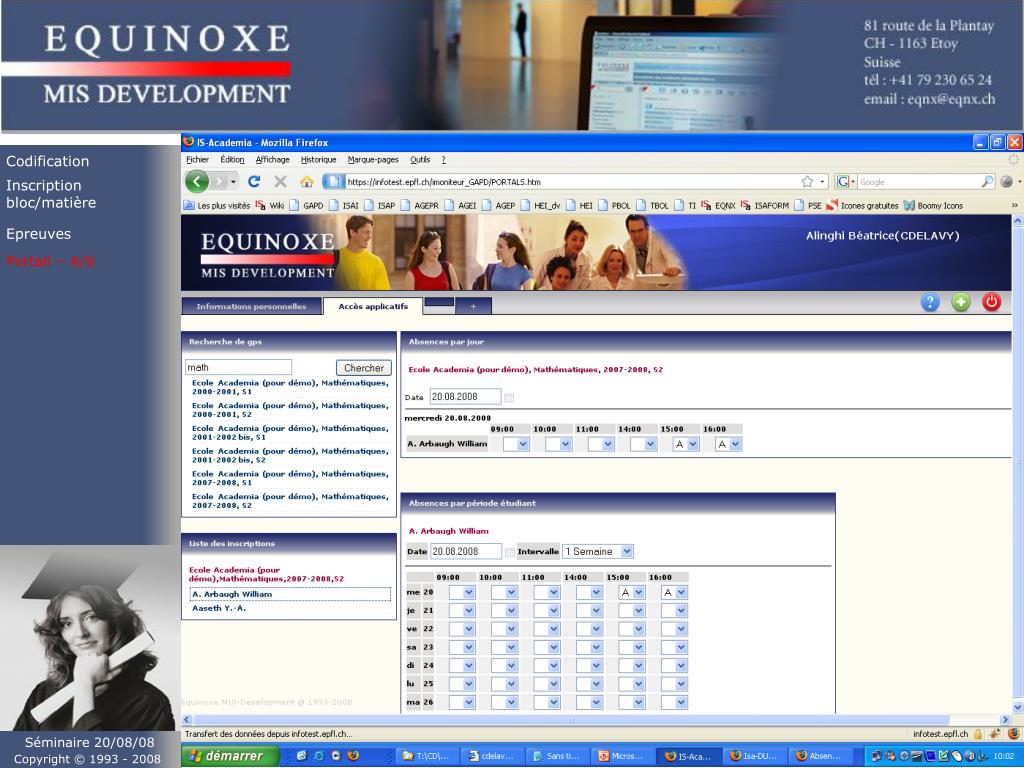Open the Icones gratuites bookmark

coord(862,205)
